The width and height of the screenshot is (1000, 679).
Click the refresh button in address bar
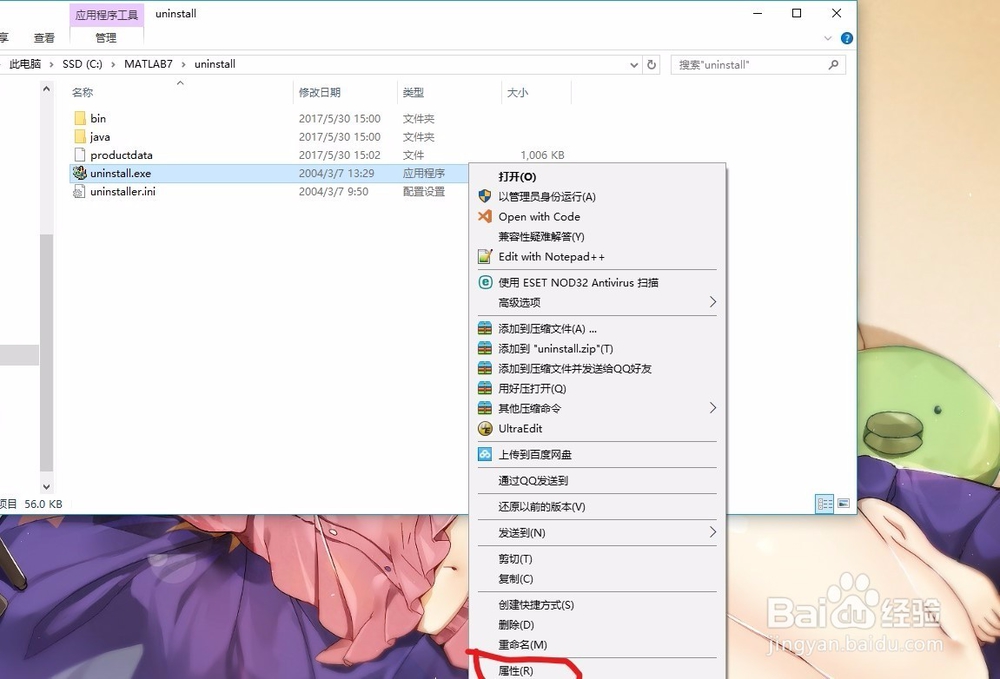tap(651, 64)
